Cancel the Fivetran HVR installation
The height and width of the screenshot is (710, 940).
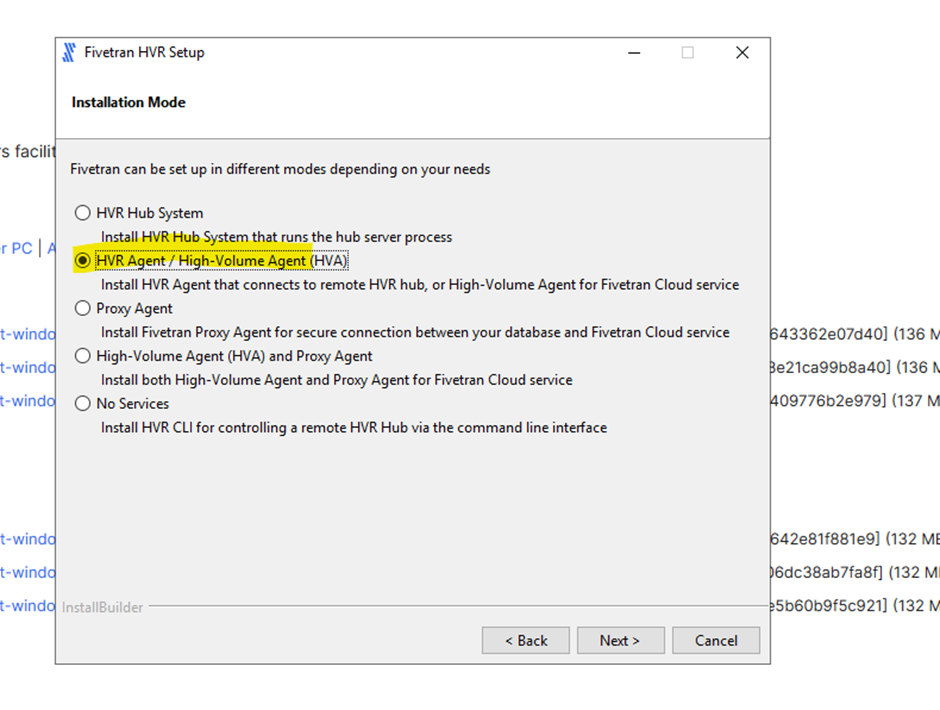[x=716, y=640]
